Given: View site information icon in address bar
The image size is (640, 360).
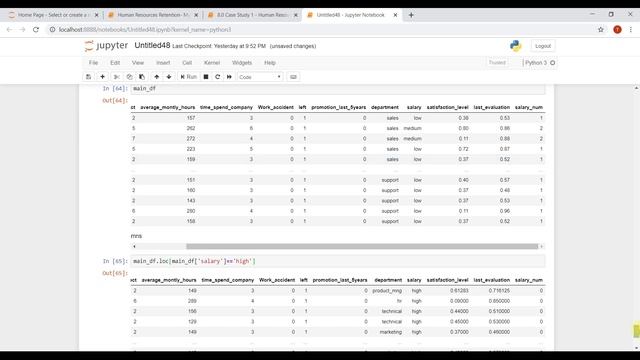Looking at the screenshot, I should coord(52,30).
